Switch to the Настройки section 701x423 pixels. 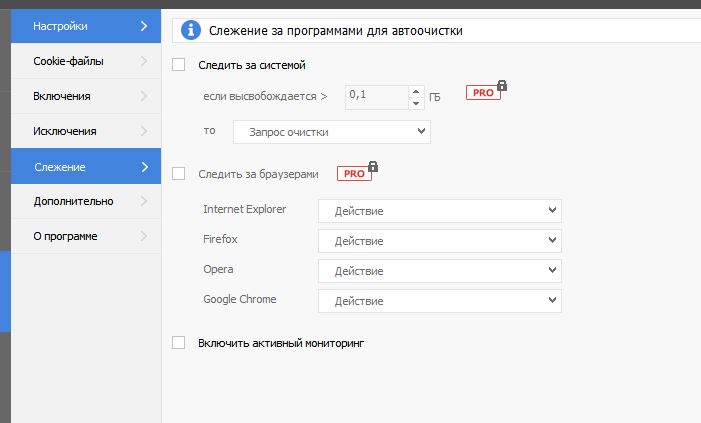point(85,26)
